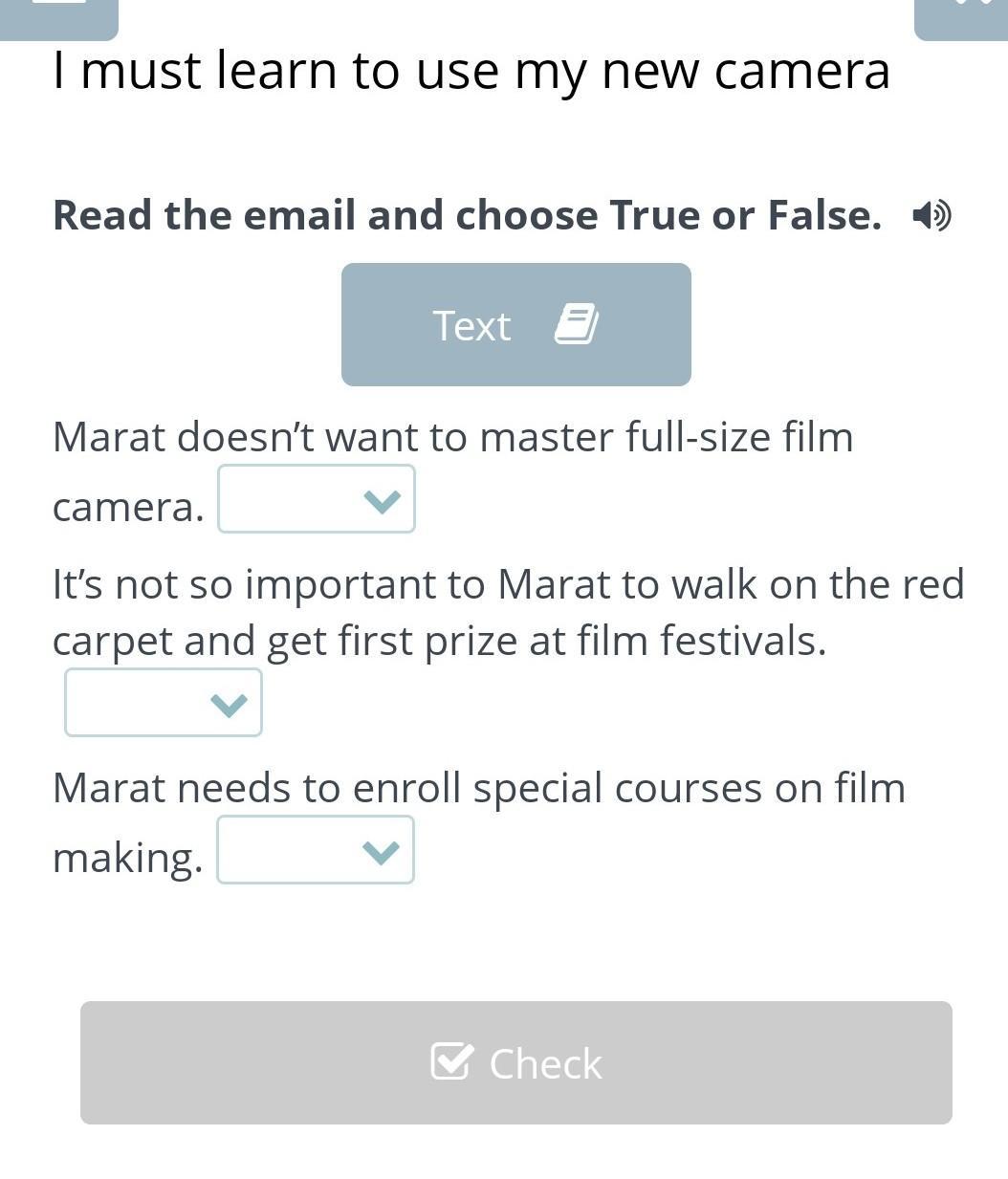The image size is (1008, 1179).
Task: Click the lesson title 'I must learn to use my new camera'
Action: tap(471, 71)
